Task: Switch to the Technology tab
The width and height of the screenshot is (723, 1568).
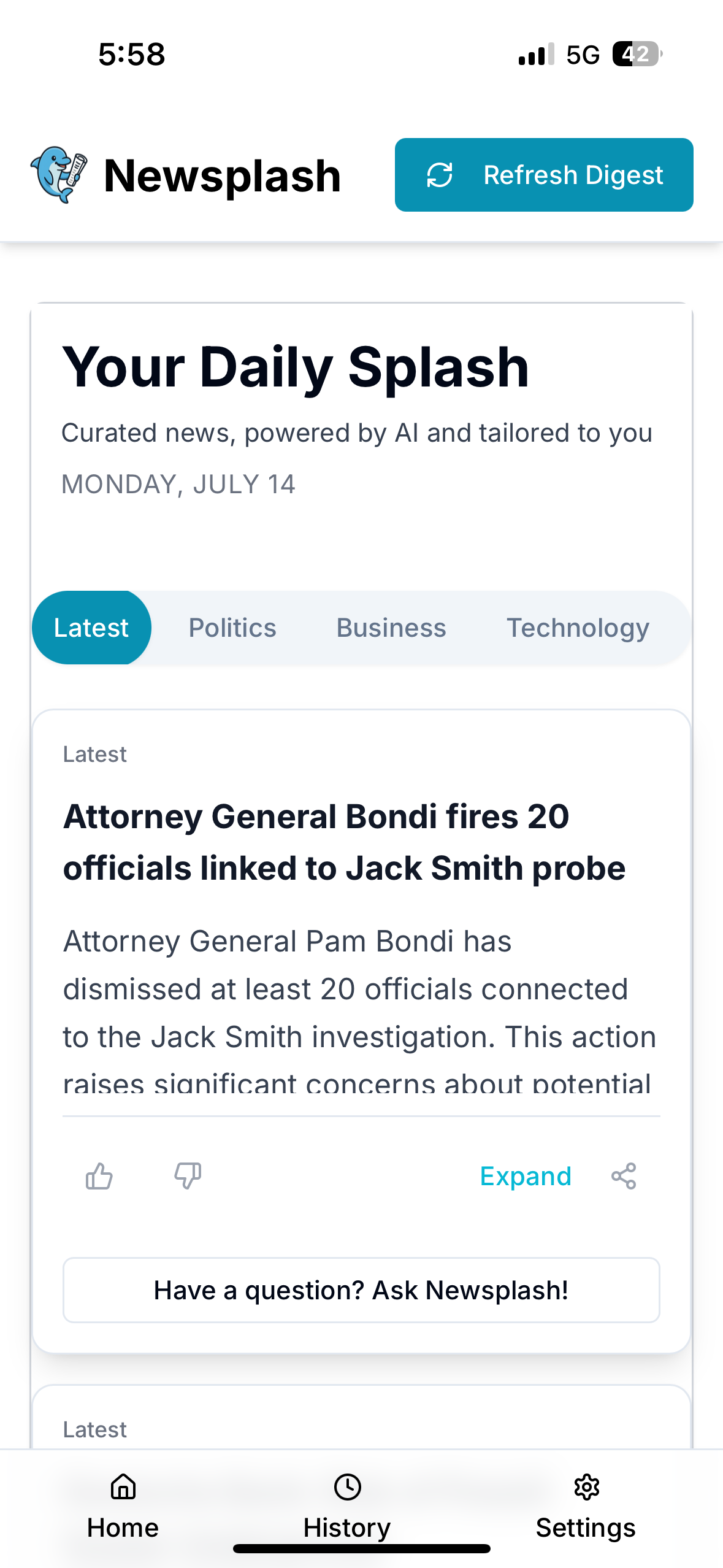Action: click(578, 628)
